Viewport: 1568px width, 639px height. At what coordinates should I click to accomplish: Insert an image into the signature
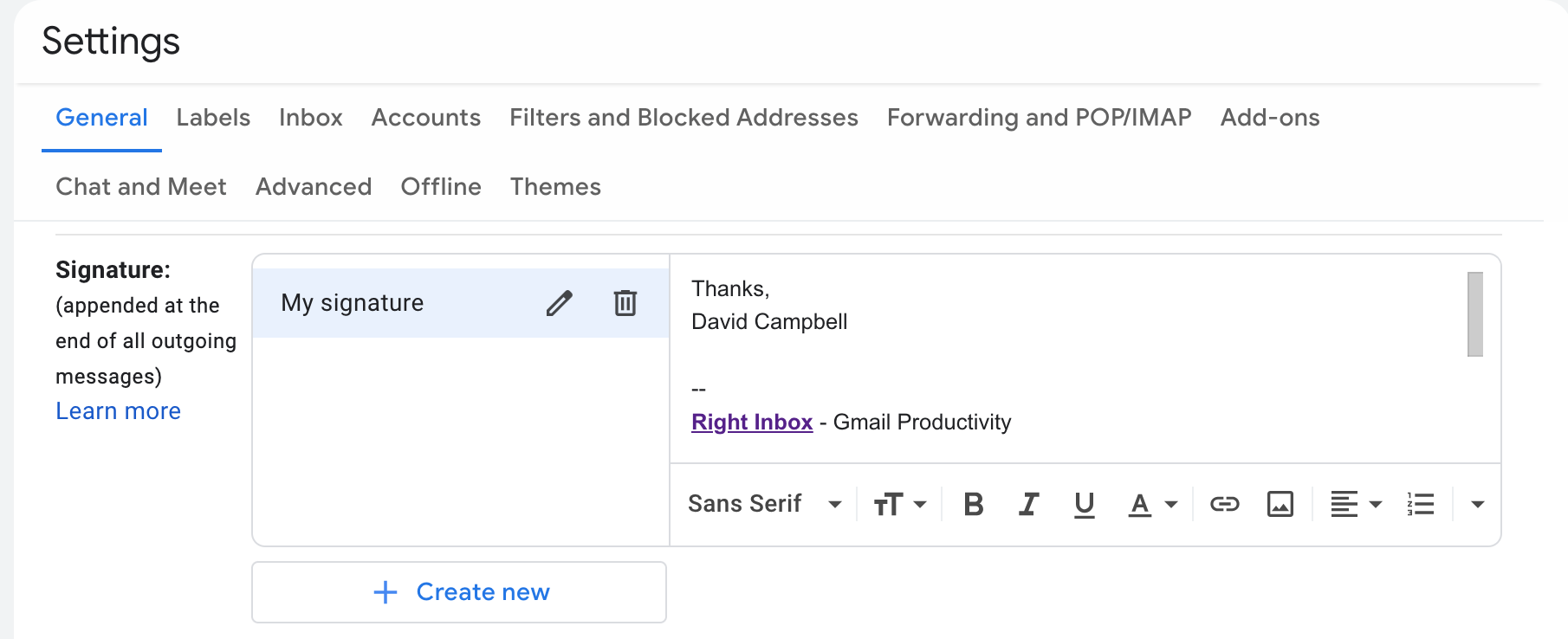(x=1280, y=504)
